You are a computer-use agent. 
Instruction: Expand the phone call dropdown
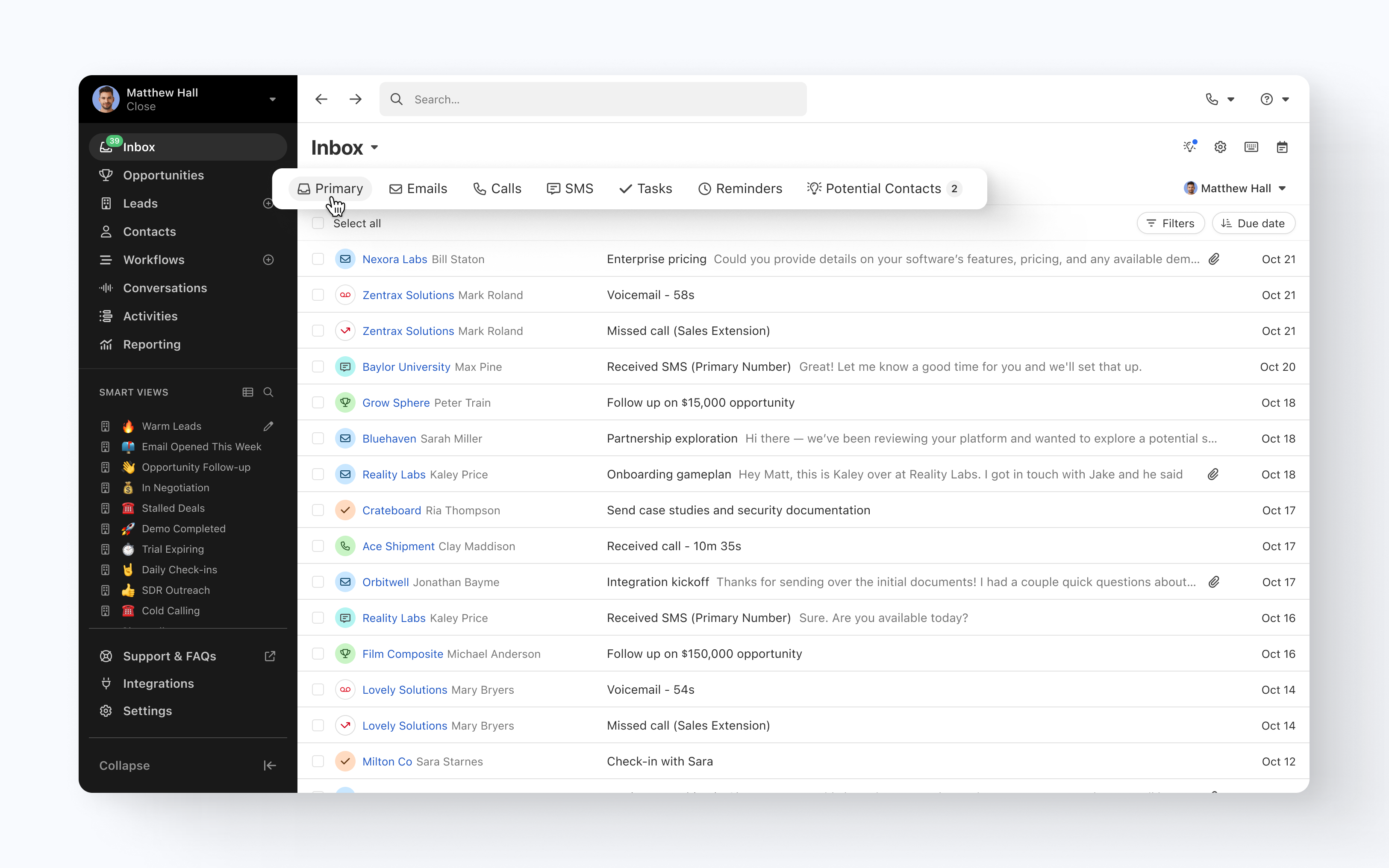[x=1230, y=99]
